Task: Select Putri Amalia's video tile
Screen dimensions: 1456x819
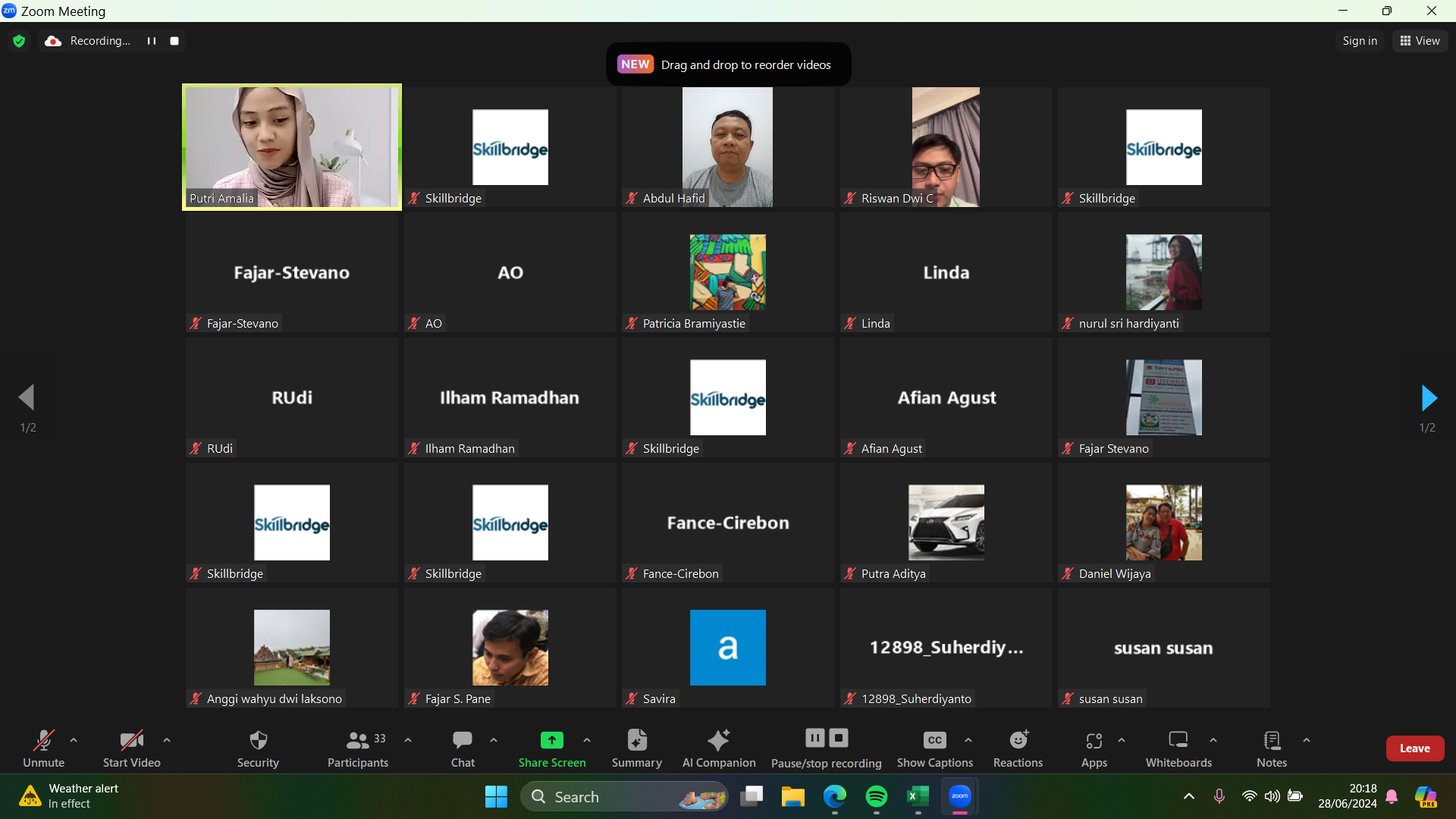Action: 292,147
